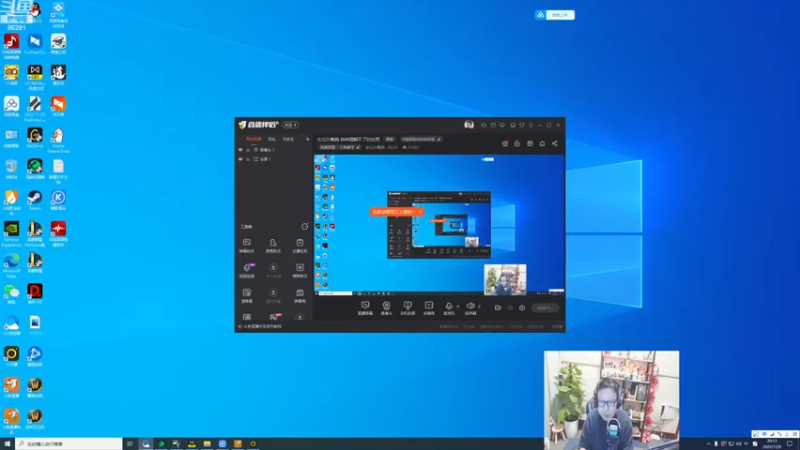Screen dimensions: 800x450
Task: Collapse the 工具箱 toolbox panel
Action: (305, 226)
